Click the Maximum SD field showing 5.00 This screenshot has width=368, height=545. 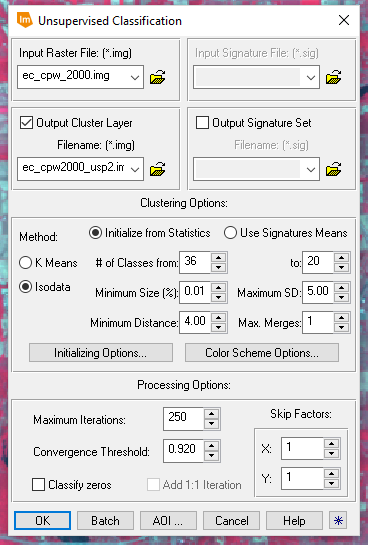point(318,292)
